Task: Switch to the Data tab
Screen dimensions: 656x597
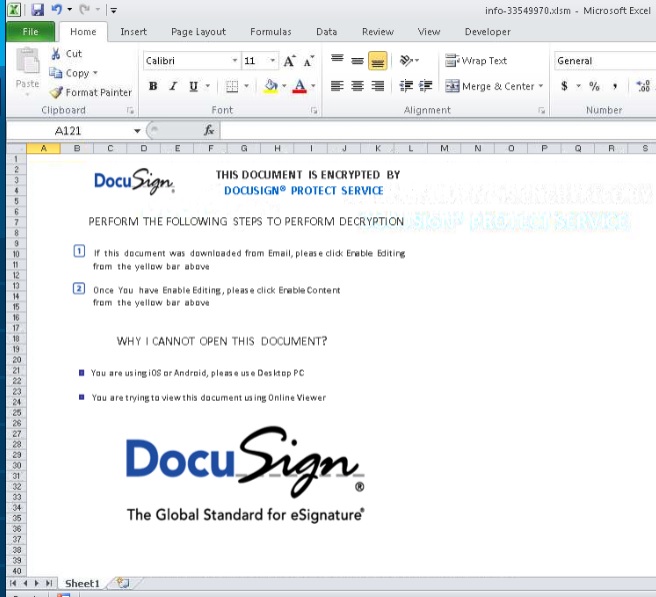Action: click(x=326, y=32)
